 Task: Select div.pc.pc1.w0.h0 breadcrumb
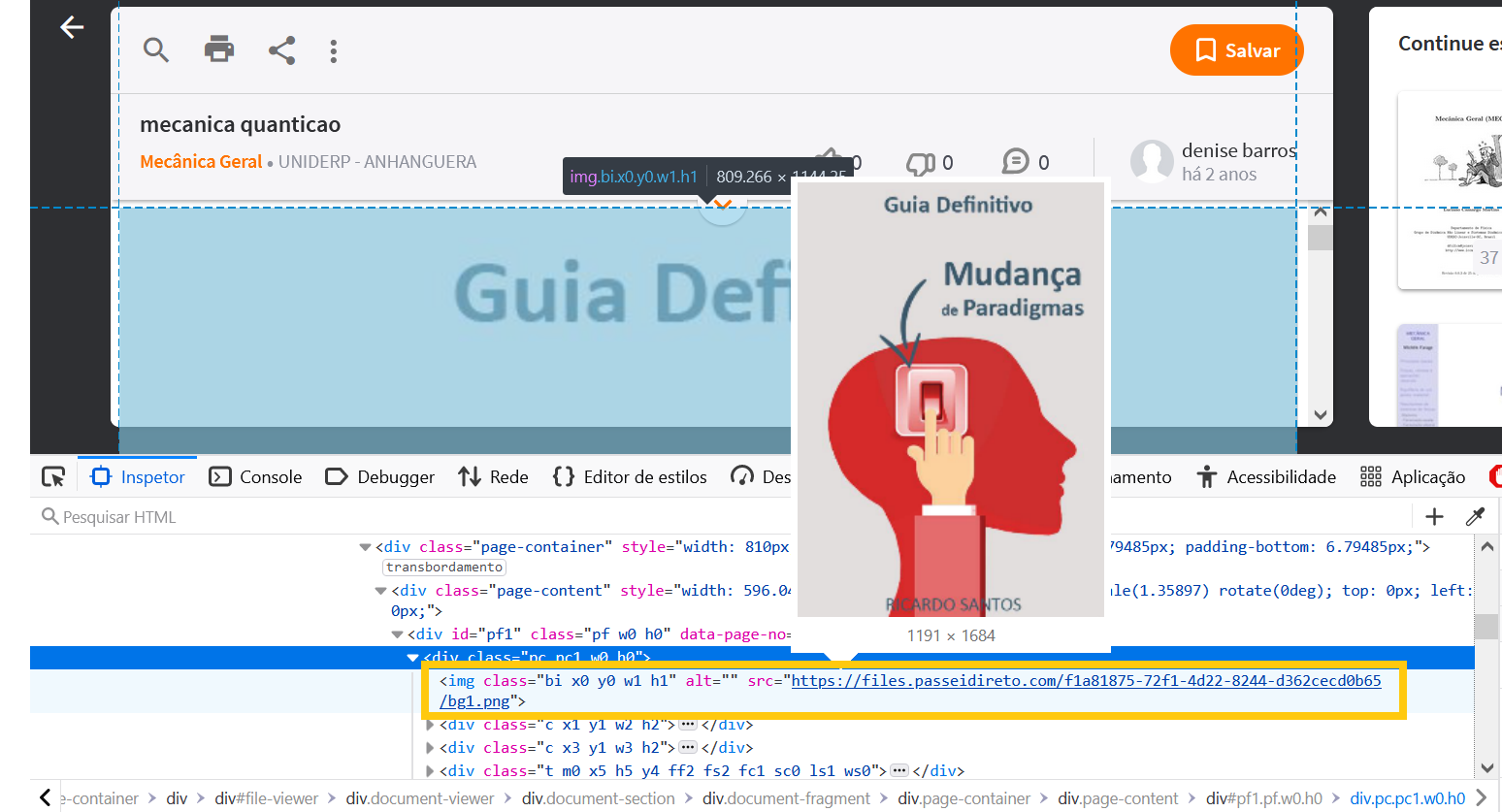[x=1407, y=798]
